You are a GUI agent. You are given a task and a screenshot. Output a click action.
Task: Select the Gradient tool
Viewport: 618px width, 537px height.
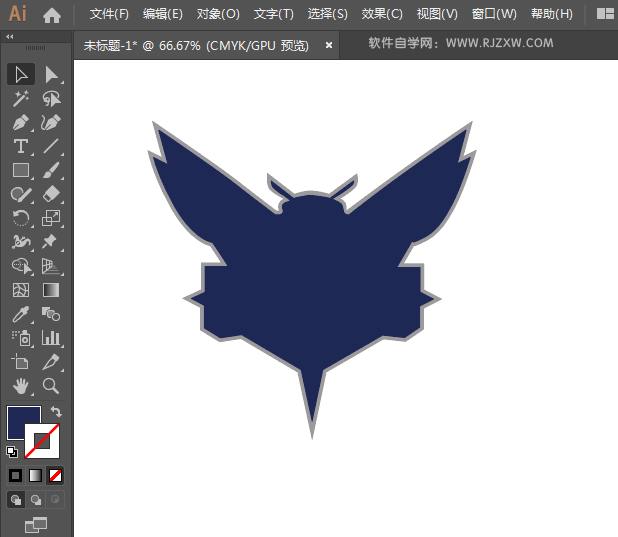coord(51,290)
